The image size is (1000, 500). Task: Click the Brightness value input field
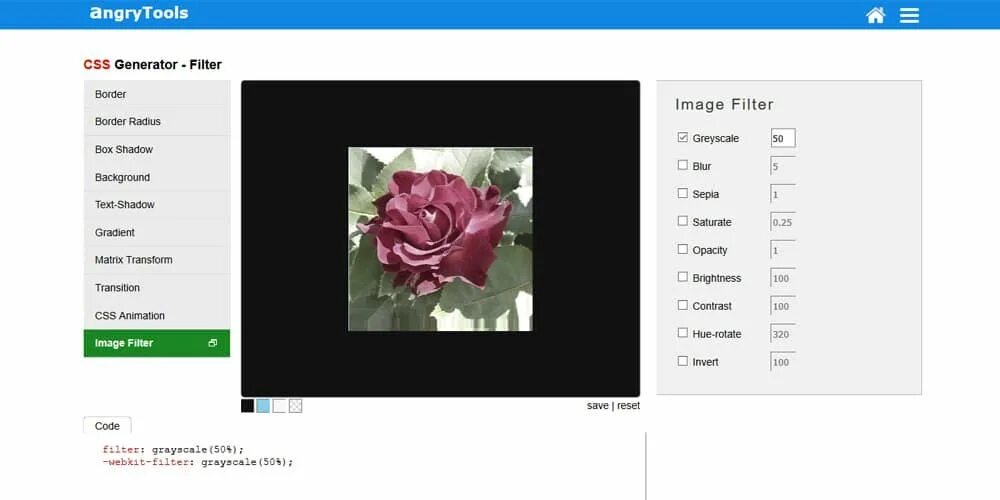pyautogui.click(x=783, y=278)
